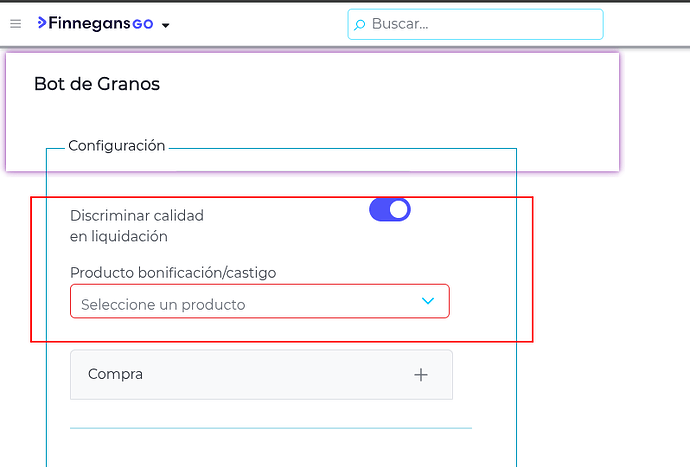Click the blue chevron in the product selector

pyautogui.click(x=428, y=301)
